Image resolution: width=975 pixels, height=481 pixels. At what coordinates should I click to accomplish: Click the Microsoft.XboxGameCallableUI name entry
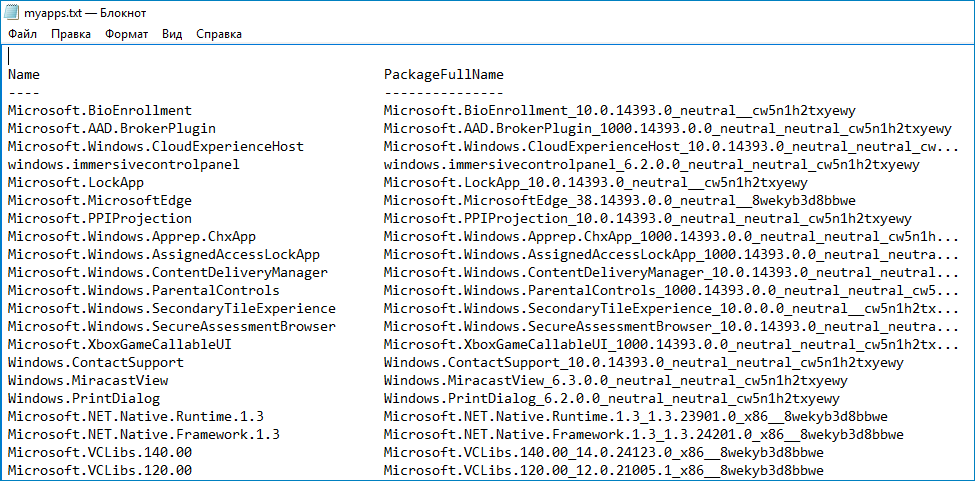point(120,344)
